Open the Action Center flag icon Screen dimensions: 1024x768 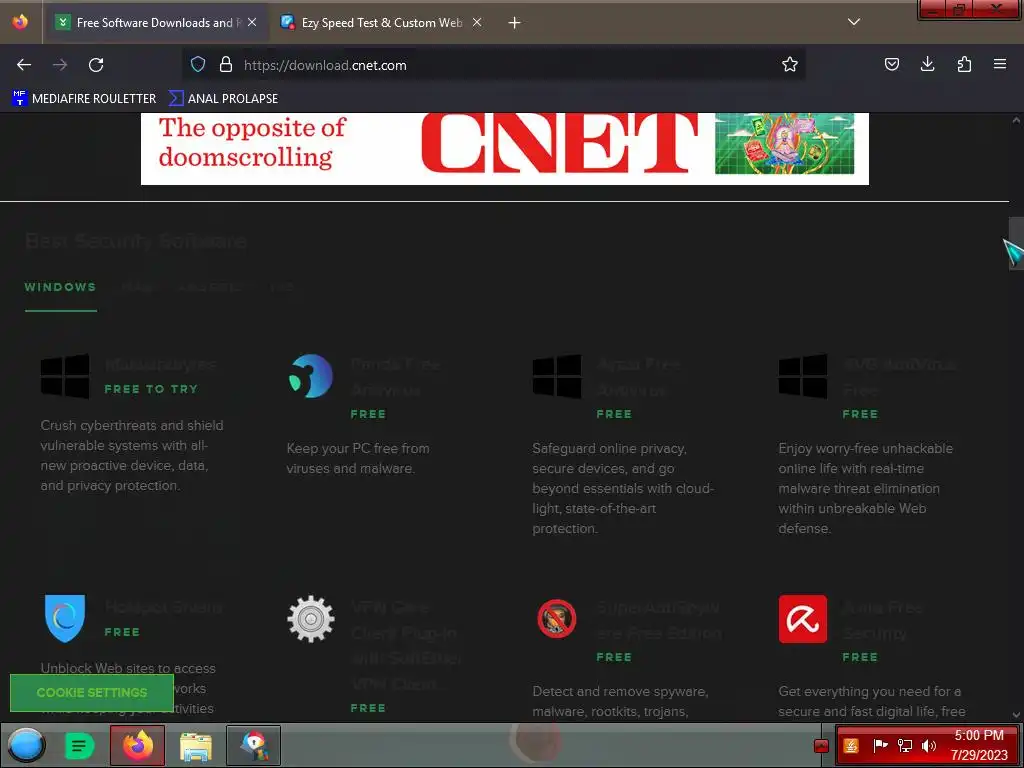(880, 745)
